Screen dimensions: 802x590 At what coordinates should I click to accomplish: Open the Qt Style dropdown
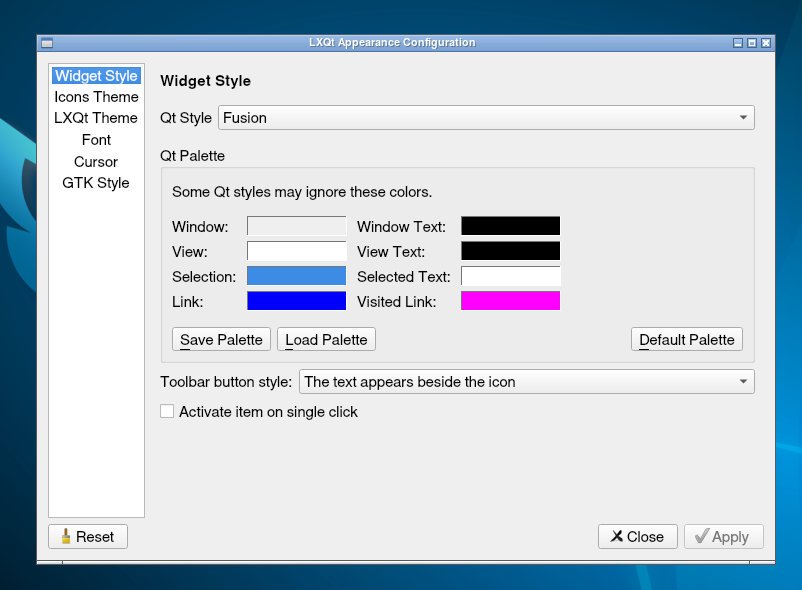486,118
